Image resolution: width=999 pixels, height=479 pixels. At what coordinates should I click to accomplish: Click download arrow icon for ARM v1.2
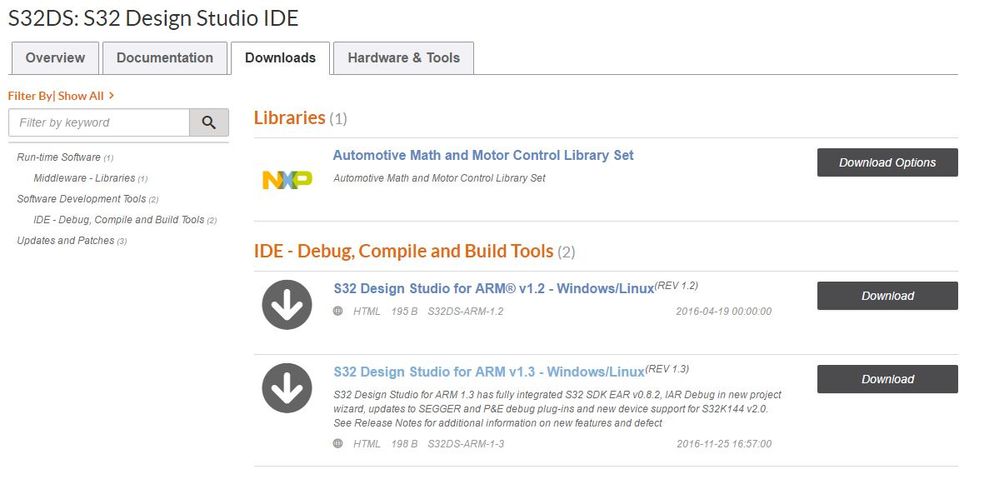287,304
